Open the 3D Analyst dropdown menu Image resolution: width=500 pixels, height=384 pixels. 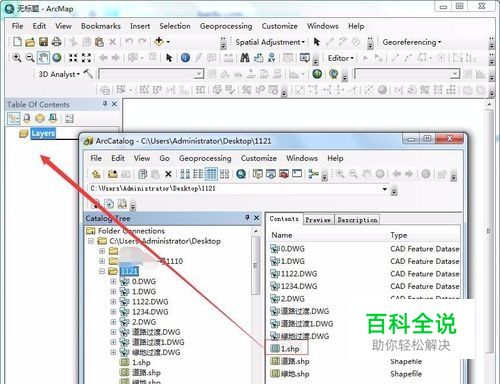click(59, 74)
